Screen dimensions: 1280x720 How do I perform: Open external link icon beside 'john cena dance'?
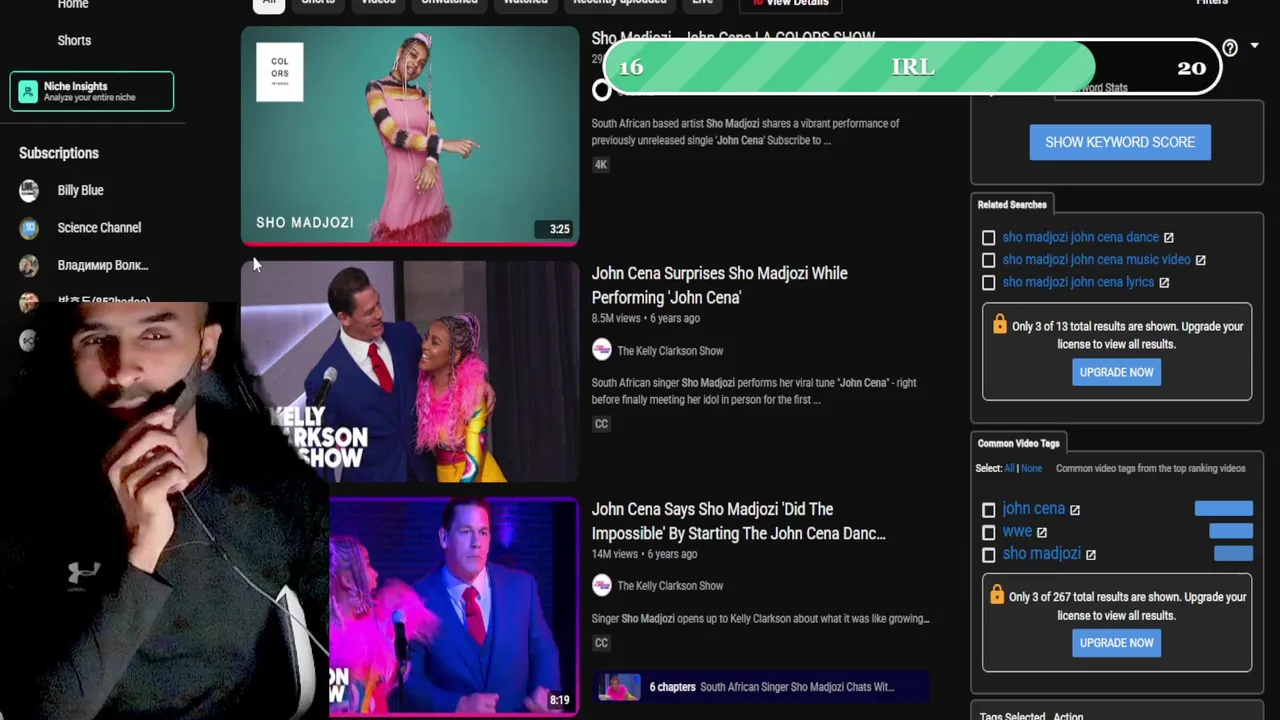pyautogui.click(x=1168, y=238)
